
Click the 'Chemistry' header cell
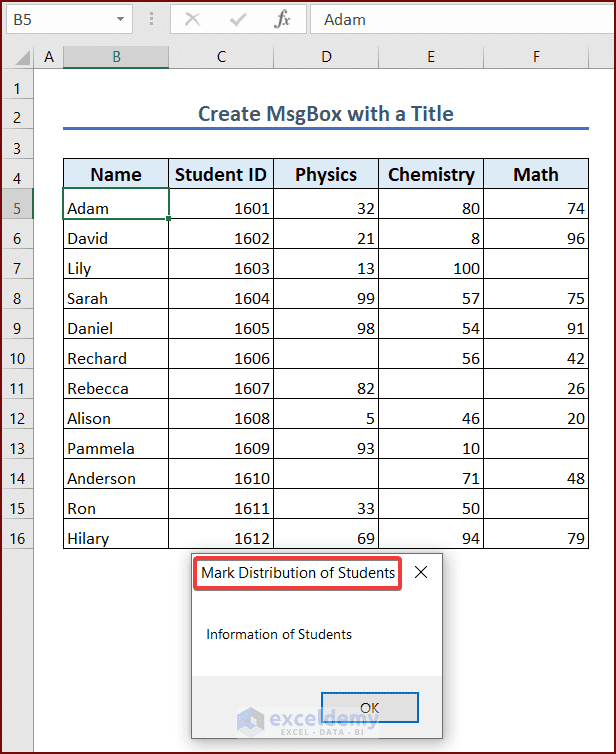tap(431, 174)
